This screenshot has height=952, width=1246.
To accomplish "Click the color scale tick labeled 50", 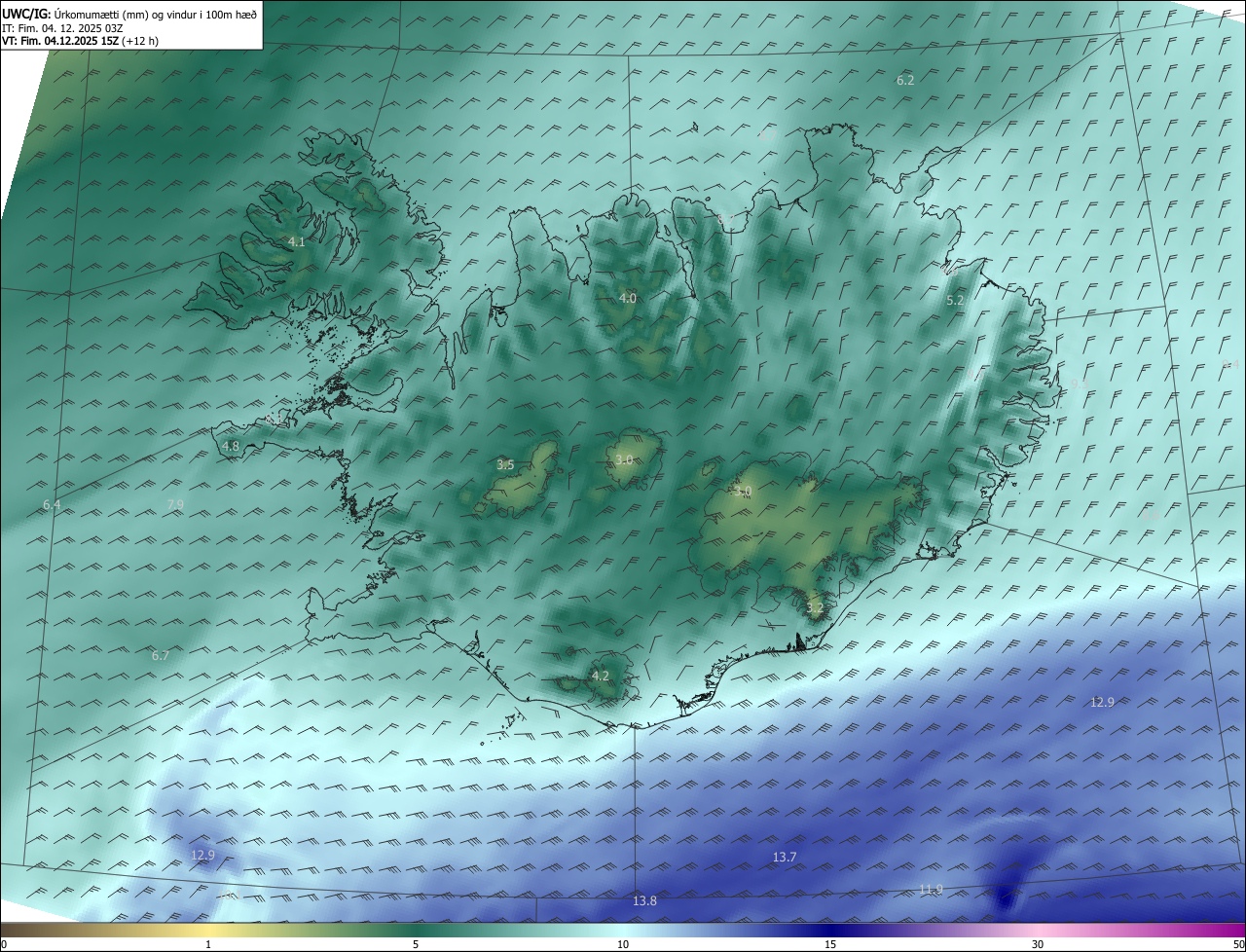I will [1238, 944].
